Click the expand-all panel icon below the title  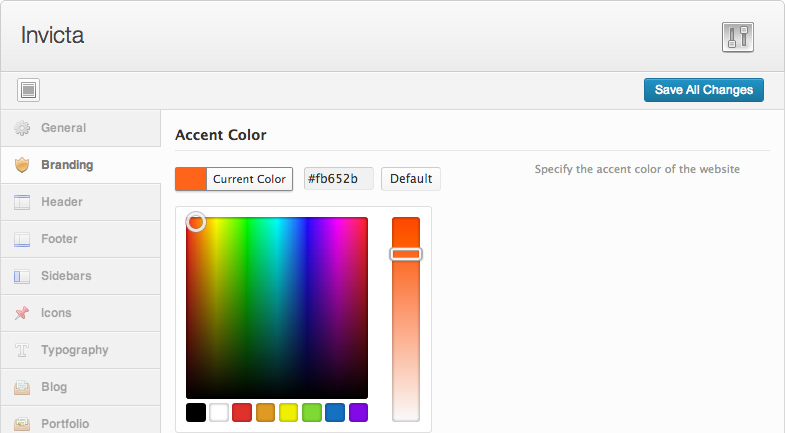29,90
